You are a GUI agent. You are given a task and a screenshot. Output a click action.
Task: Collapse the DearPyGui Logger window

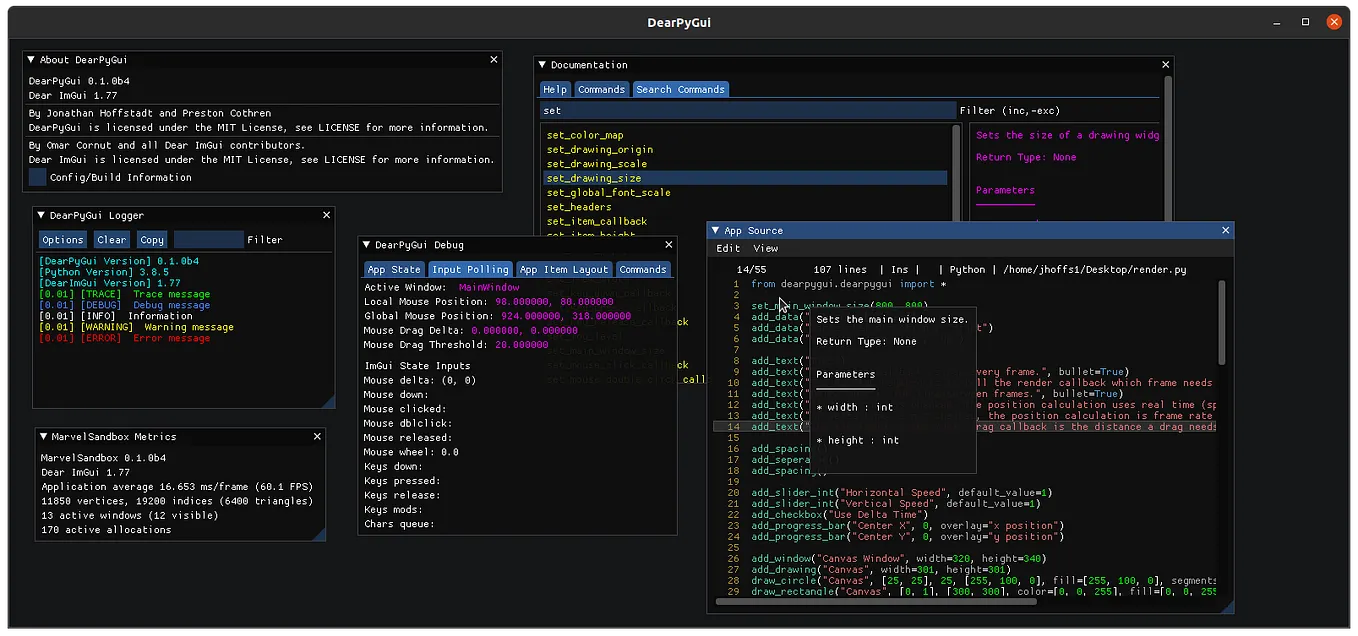pyautogui.click(x=39, y=214)
